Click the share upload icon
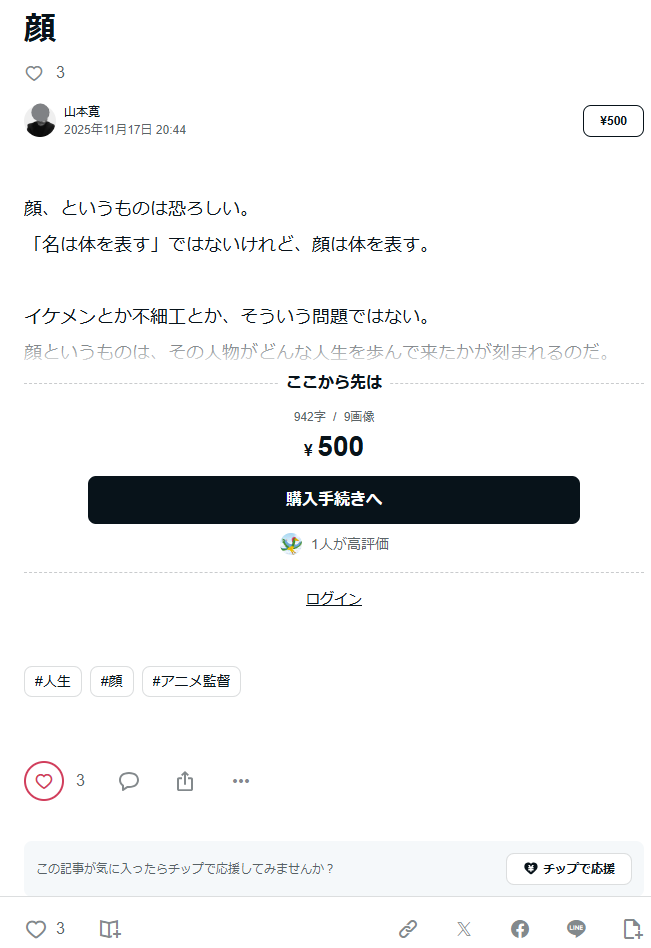 tap(185, 781)
